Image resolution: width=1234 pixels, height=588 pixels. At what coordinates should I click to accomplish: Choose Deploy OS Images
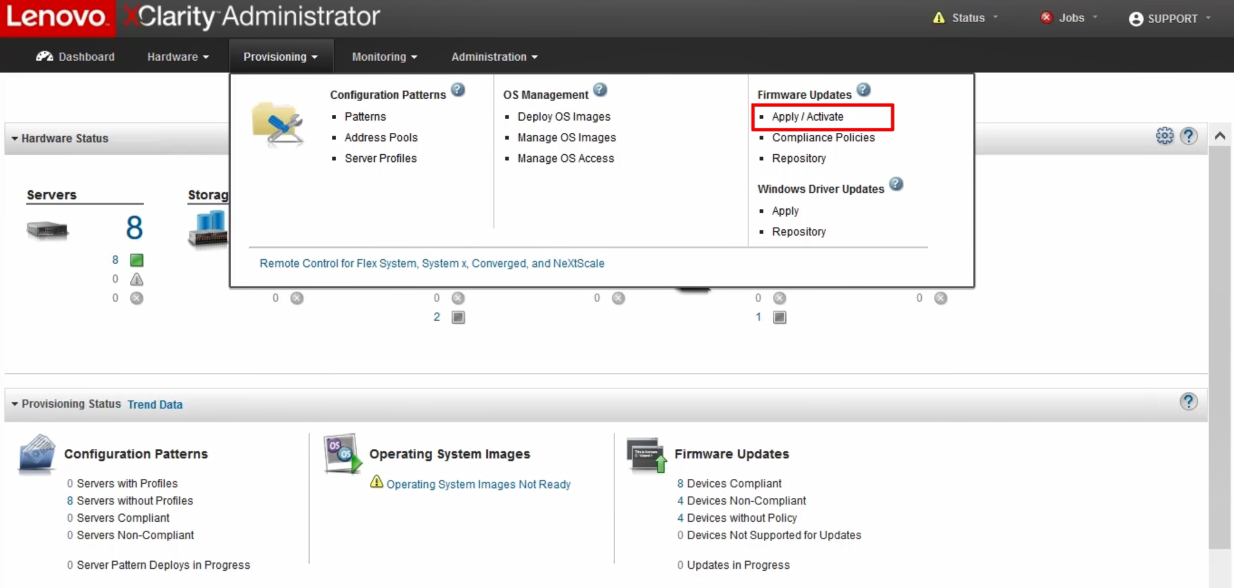click(x=564, y=117)
